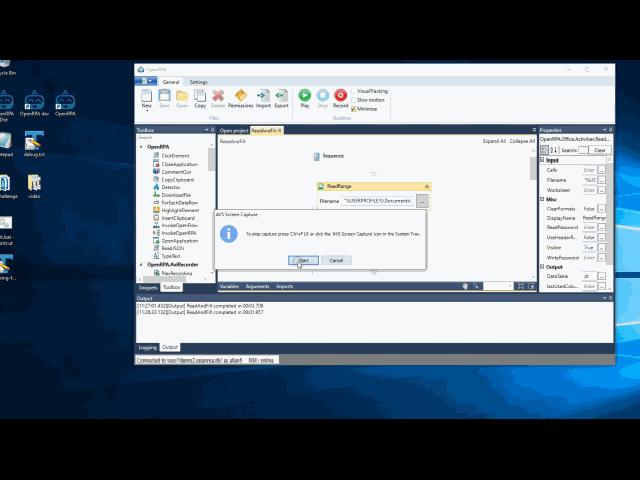The height and width of the screenshot is (480, 640).
Task: Select DownloadFile activity in Toolbox
Action: tap(176, 195)
